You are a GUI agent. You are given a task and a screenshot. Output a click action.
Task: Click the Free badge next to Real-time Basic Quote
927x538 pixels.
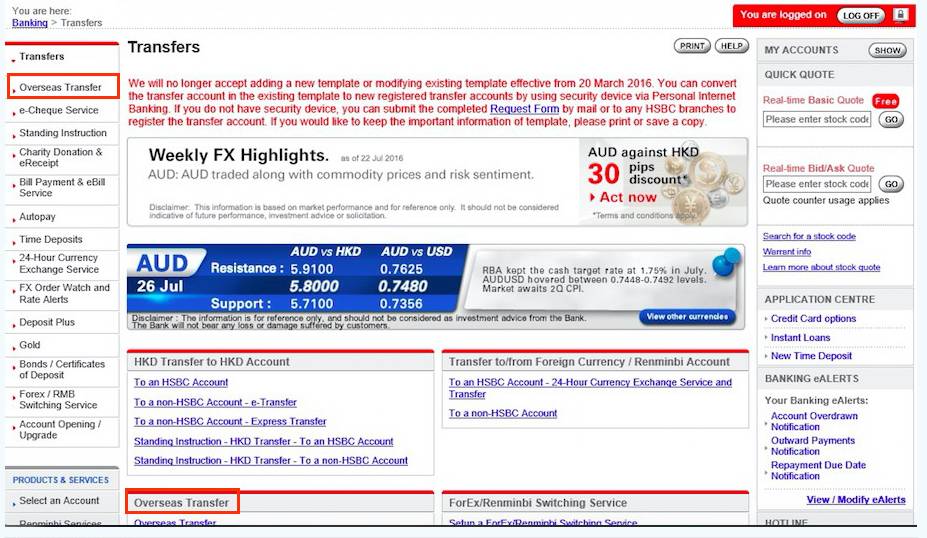pyautogui.click(x=885, y=101)
